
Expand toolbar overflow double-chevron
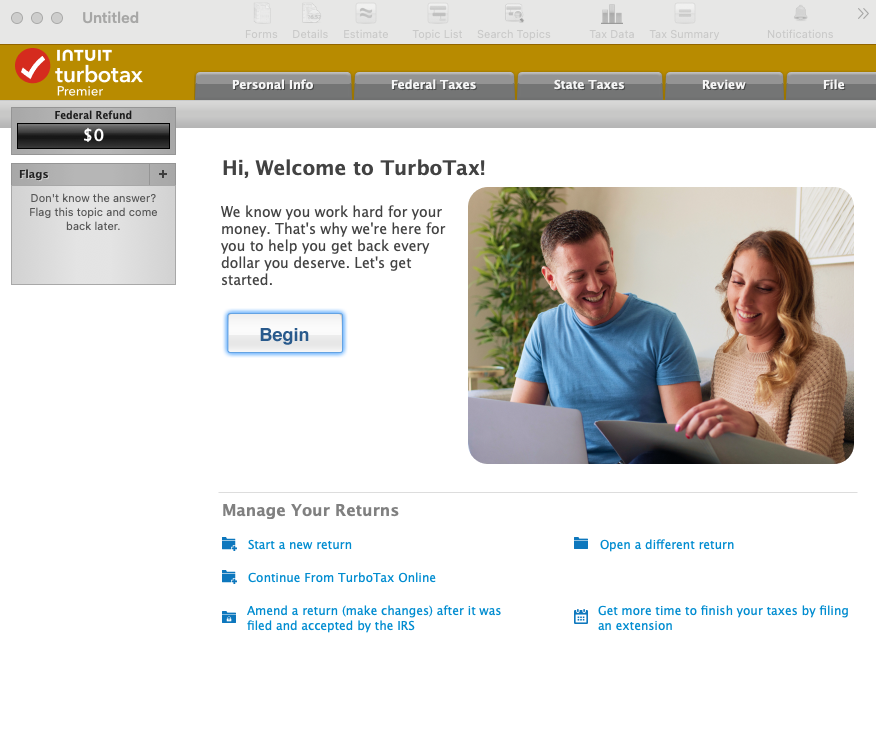tap(863, 14)
